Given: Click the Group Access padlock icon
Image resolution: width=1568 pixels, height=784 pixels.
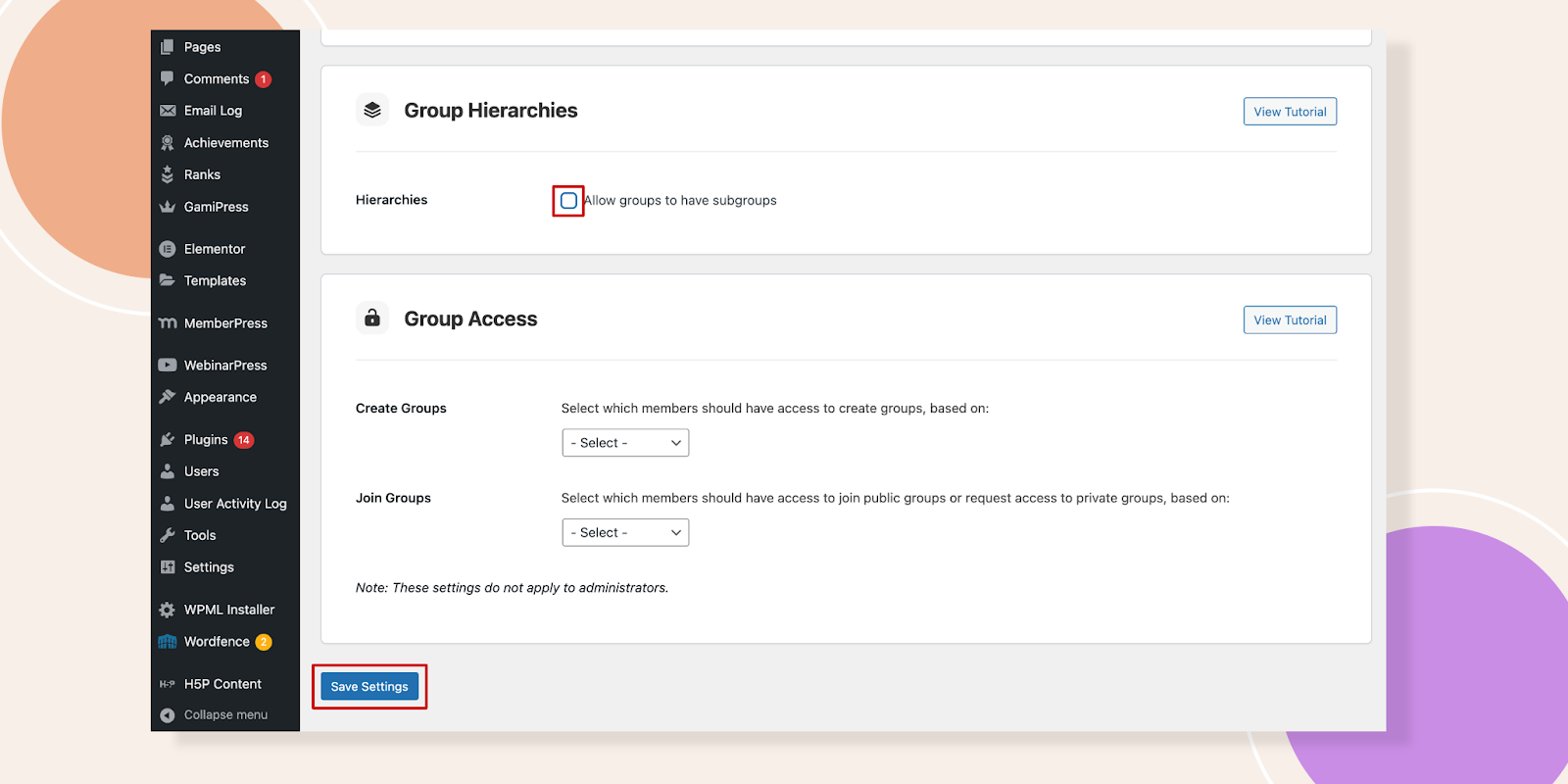Looking at the screenshot, I should coord(372,318).
